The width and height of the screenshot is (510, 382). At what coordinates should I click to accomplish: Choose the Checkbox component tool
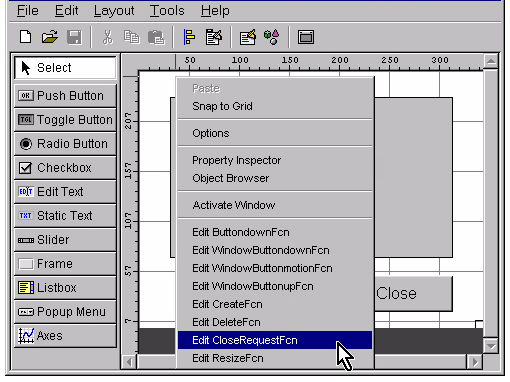(65, 168)
